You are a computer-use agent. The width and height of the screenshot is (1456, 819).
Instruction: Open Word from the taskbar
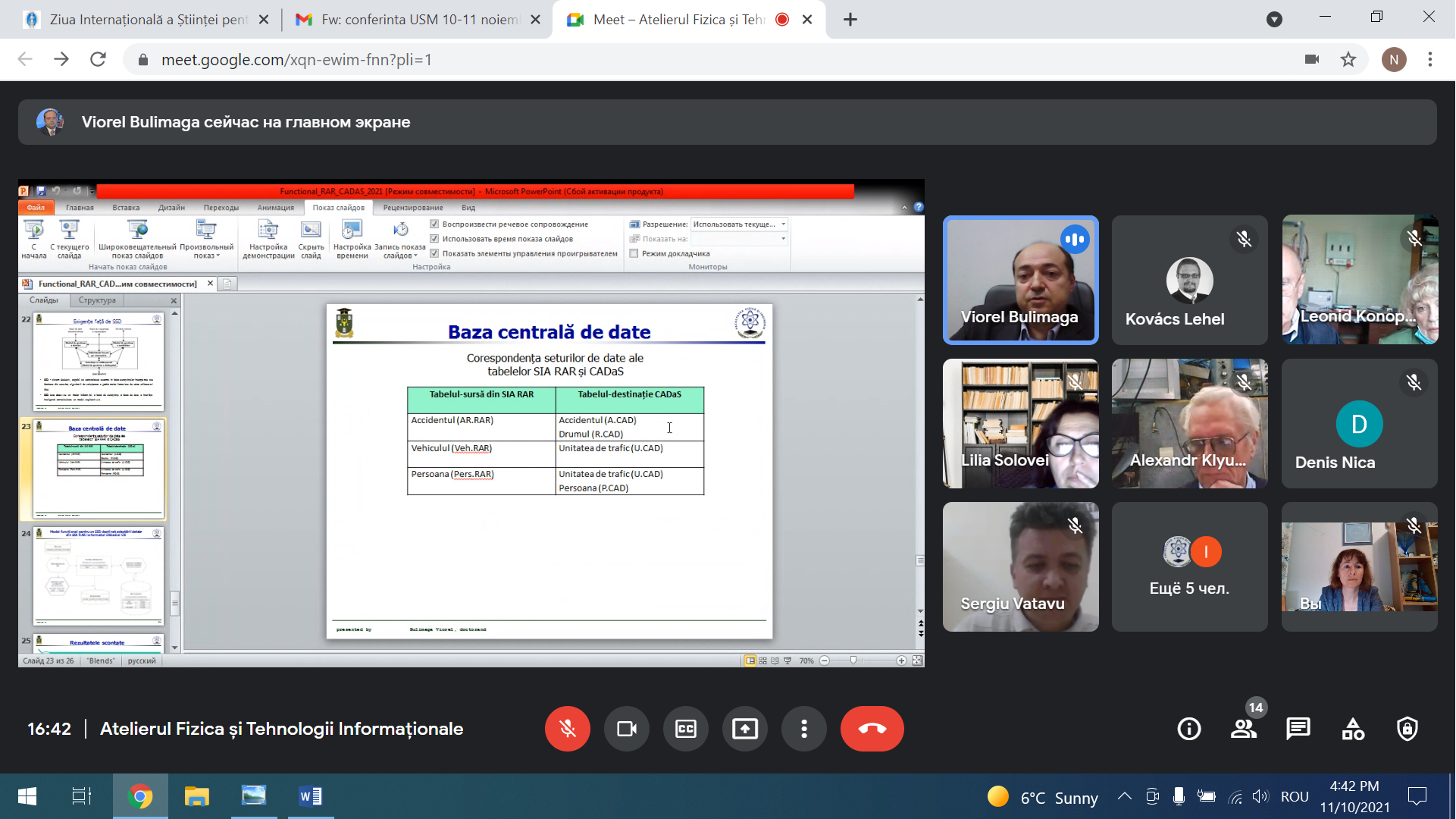311,796
